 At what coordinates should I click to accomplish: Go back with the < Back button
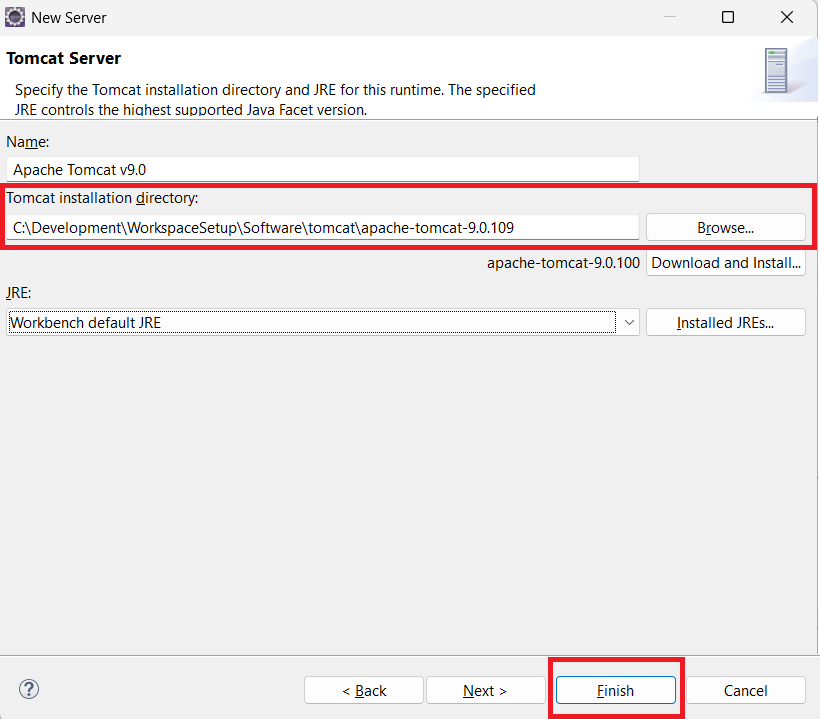coord(364,690)
